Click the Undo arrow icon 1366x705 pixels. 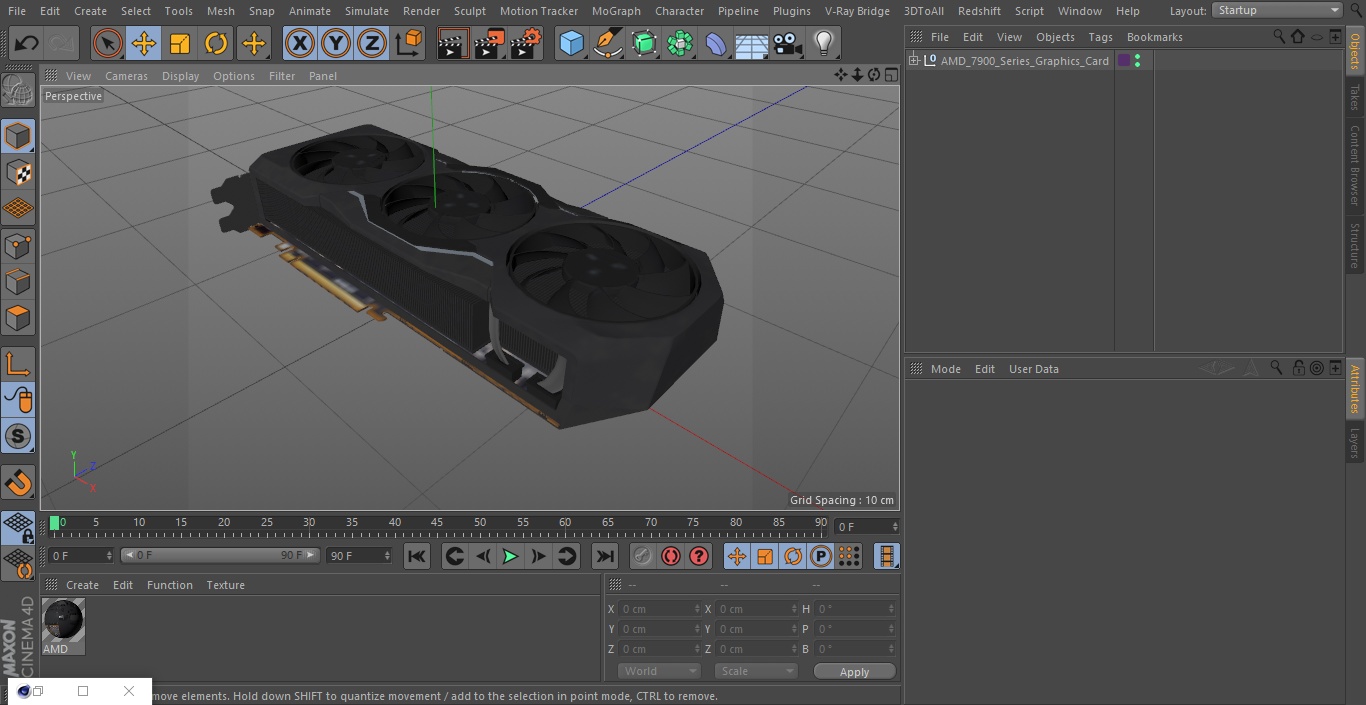click(x=27, y=43)
